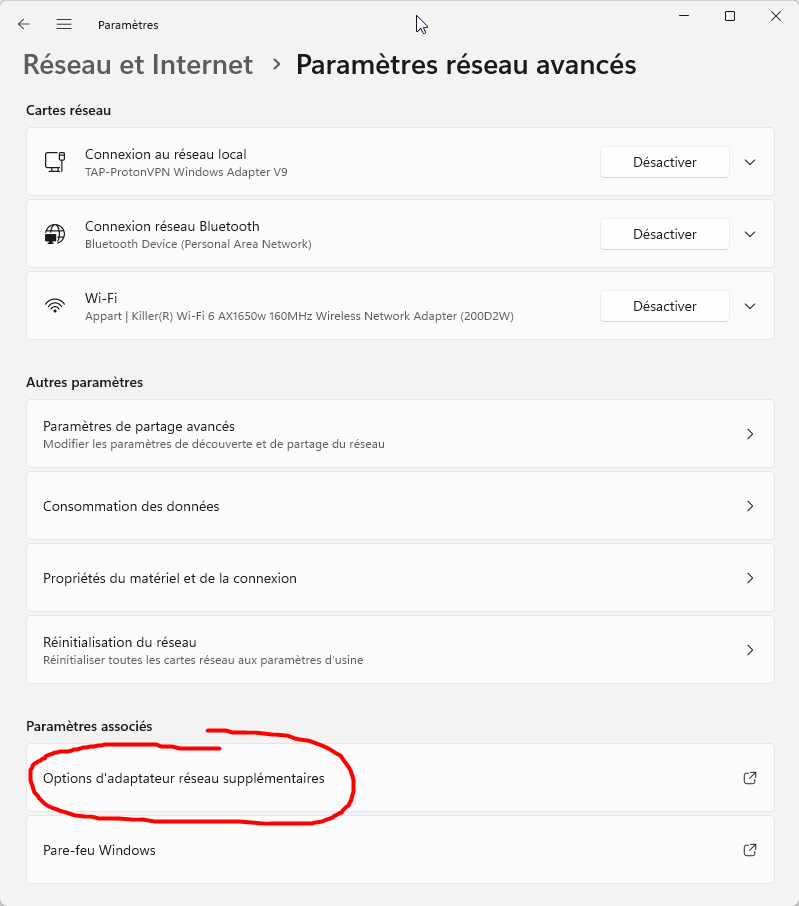
Task: Disable the Bluetooth network connection
Action: [x=664, y=234]
